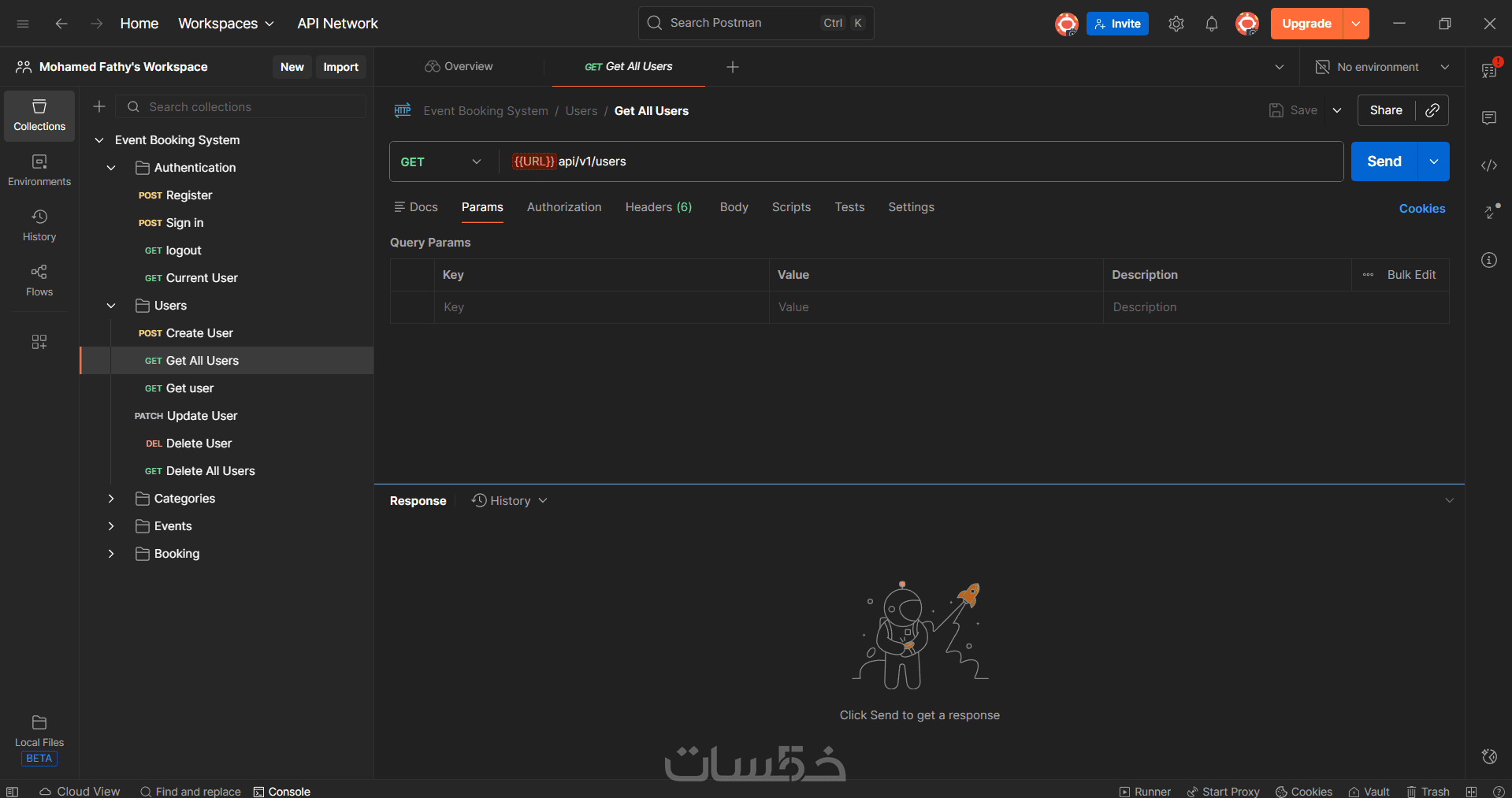Open a new request tab

733,67
